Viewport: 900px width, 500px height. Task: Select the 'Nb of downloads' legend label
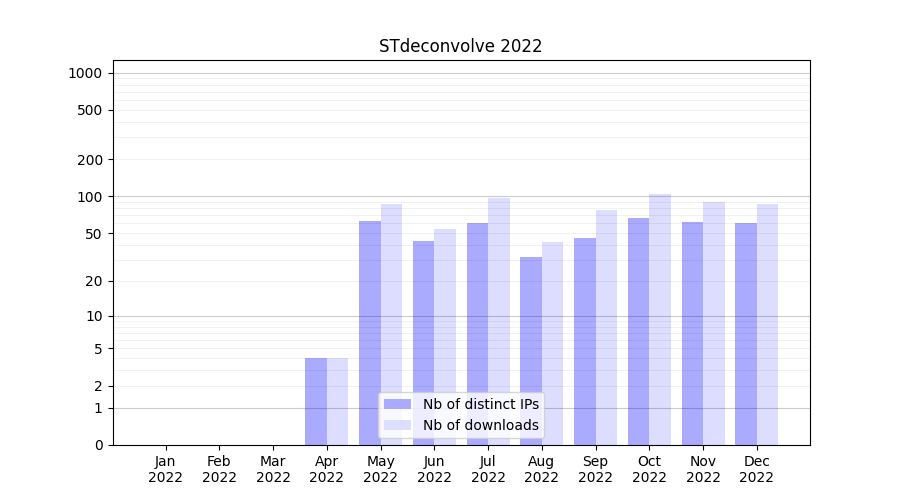click(480, 425)
